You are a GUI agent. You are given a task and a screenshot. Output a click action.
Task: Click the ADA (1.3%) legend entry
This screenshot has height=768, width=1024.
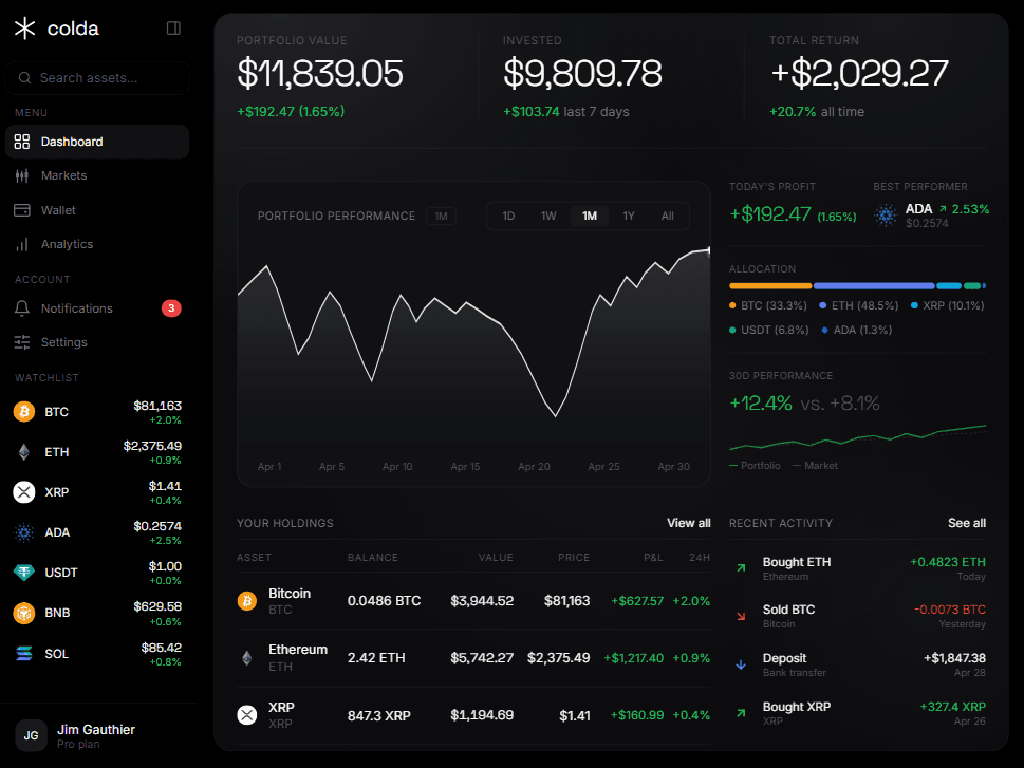point(856,330)
